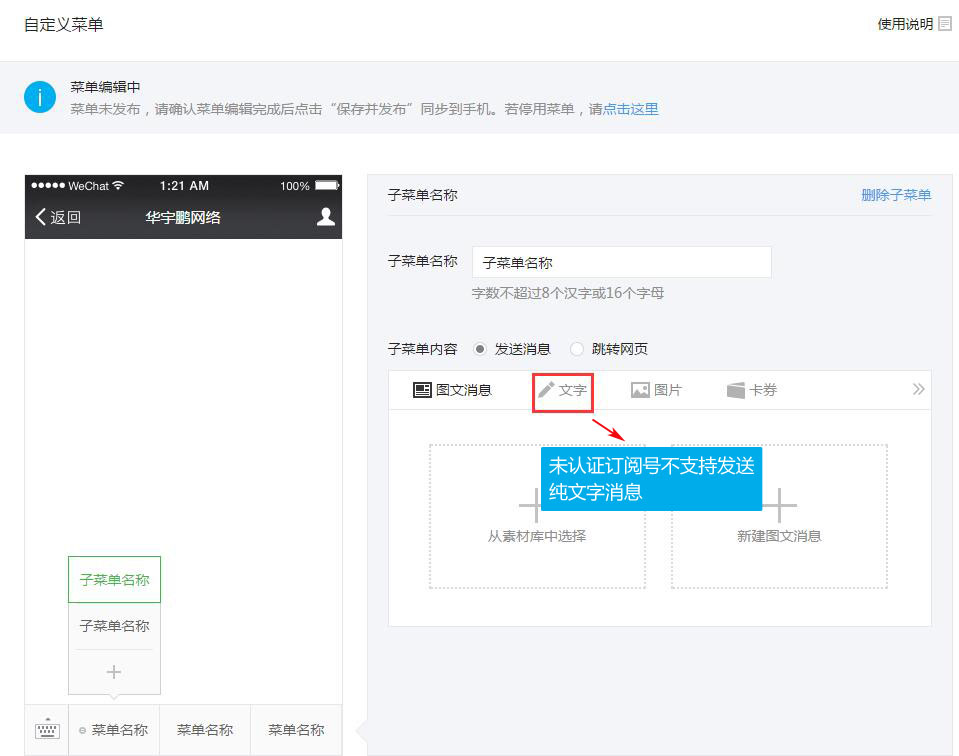Click plus icon to select from material library
Screen dimensions: 959x756
530,504
